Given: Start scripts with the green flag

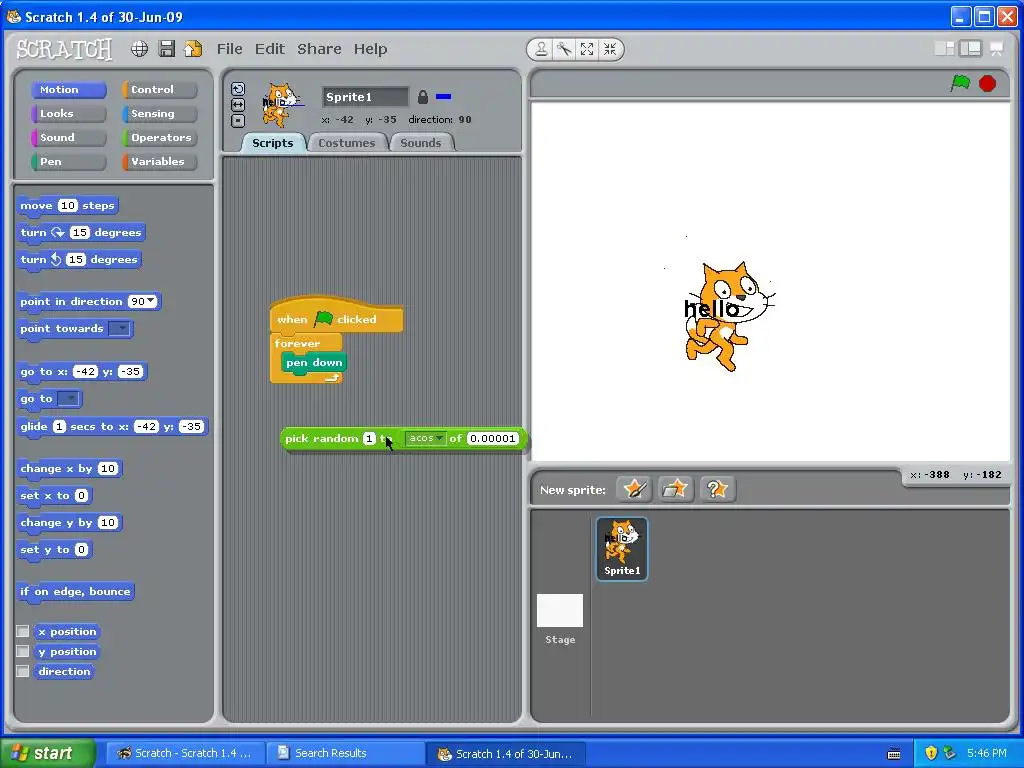Looking at the screenshot, I should point(960,83).
